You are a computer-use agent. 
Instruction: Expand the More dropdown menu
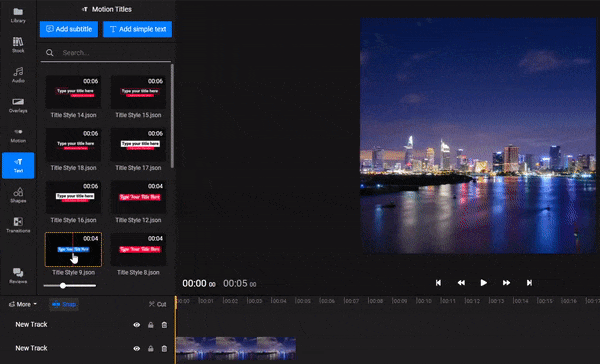pyautogui.click(x=23, y=304)
